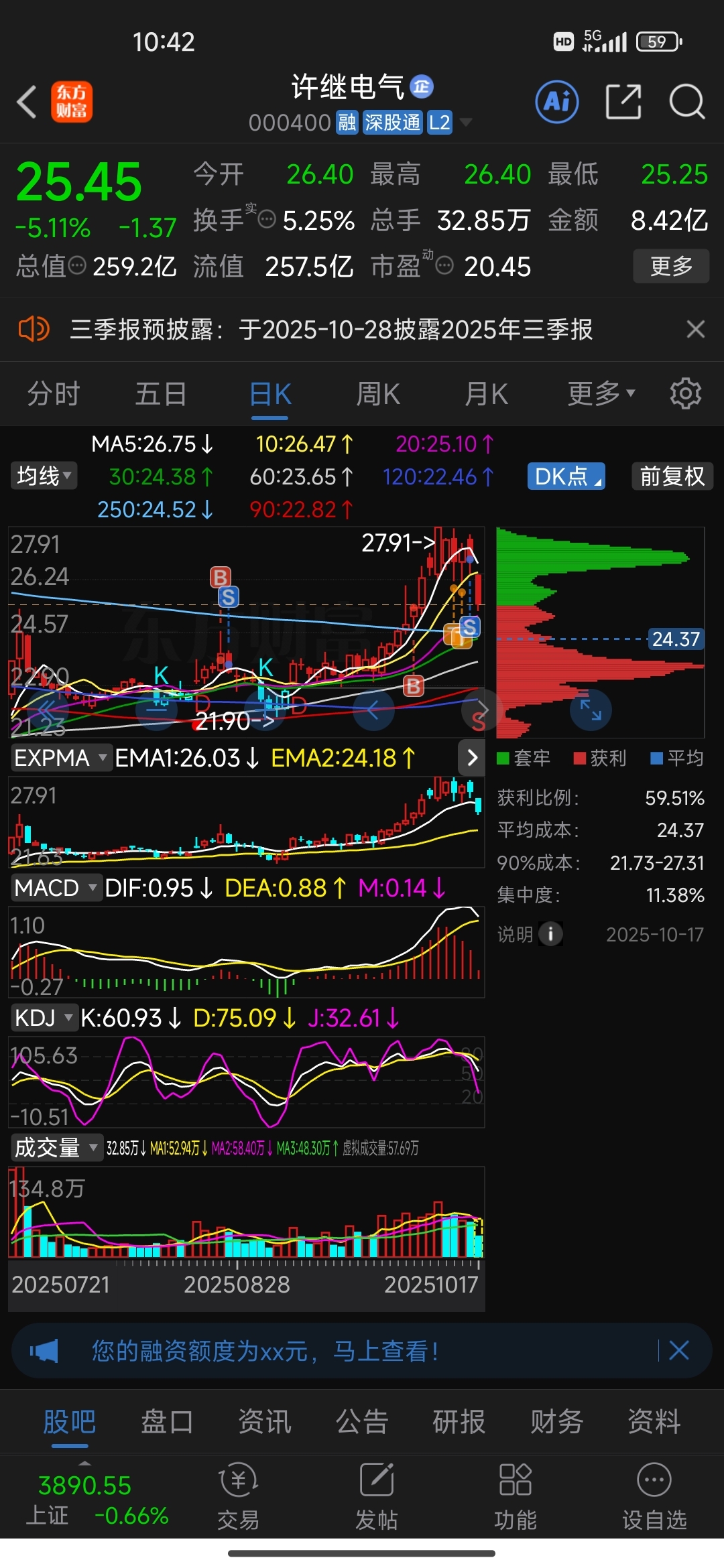Tap the blue 平均 legend swatch
This screenshot has height=1568, width=724.
click(657, 758)
